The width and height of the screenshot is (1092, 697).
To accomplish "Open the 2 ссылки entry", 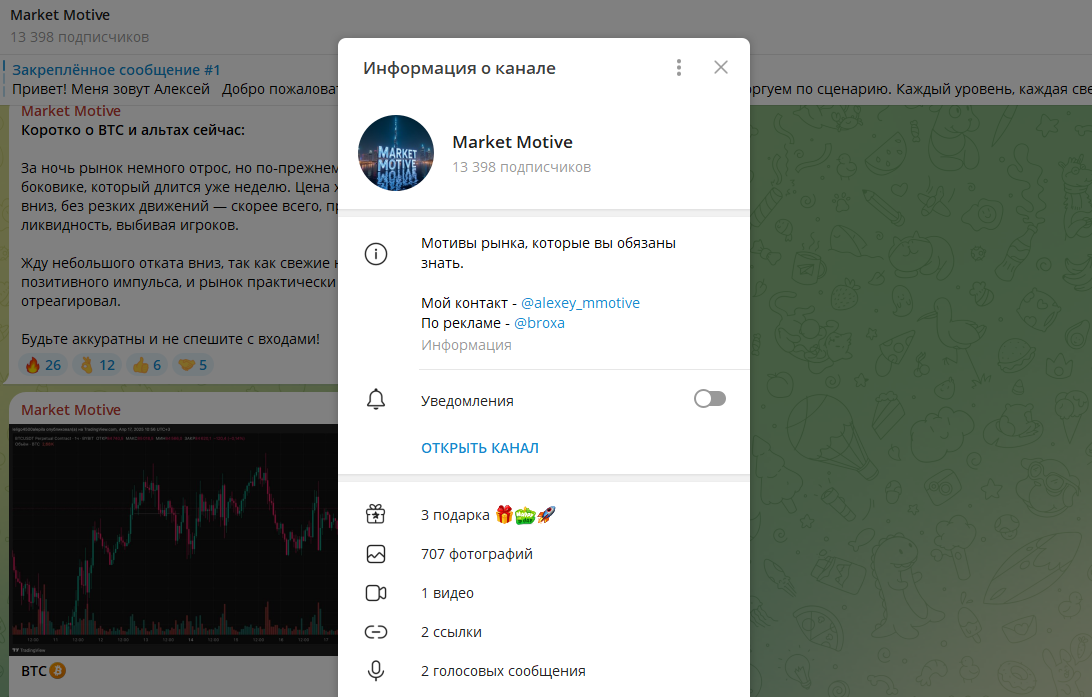I will [x=544, y=632].
